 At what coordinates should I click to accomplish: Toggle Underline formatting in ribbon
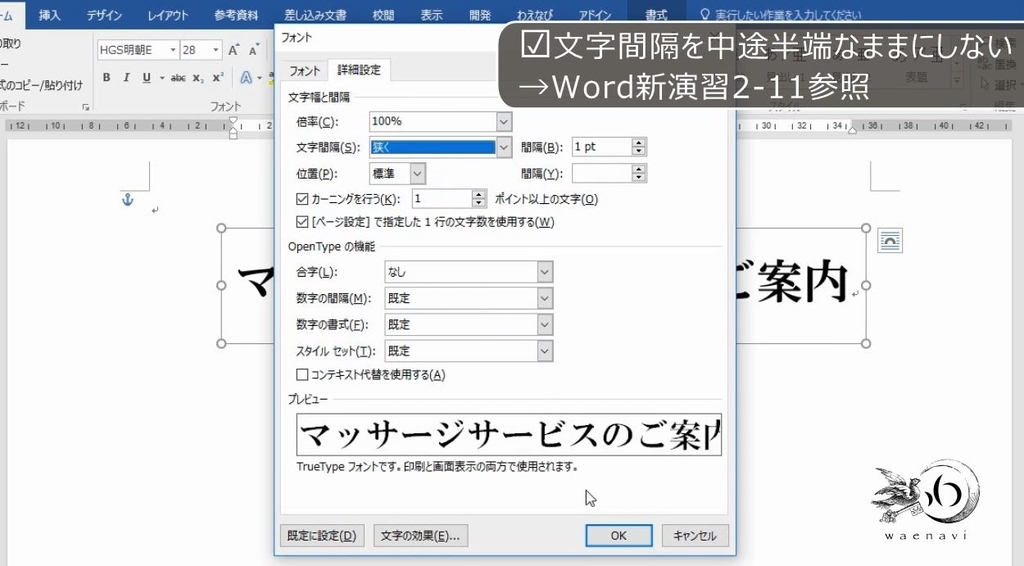146,78
